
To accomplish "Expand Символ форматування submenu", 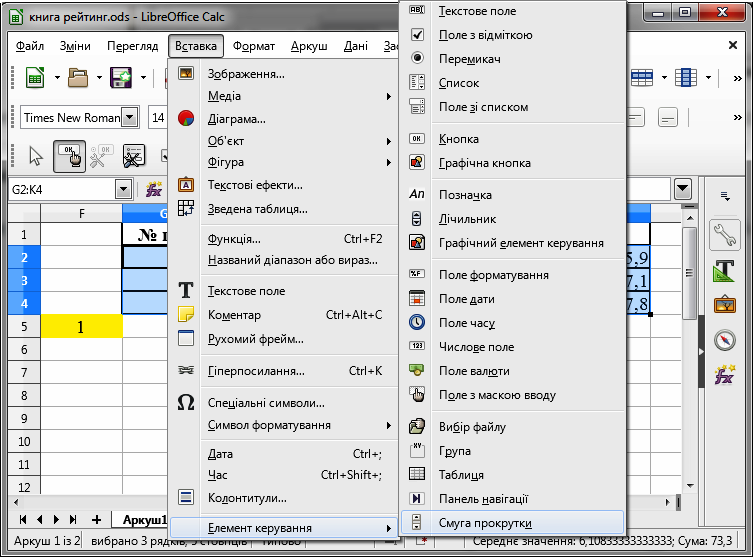I will pos(284,425).
